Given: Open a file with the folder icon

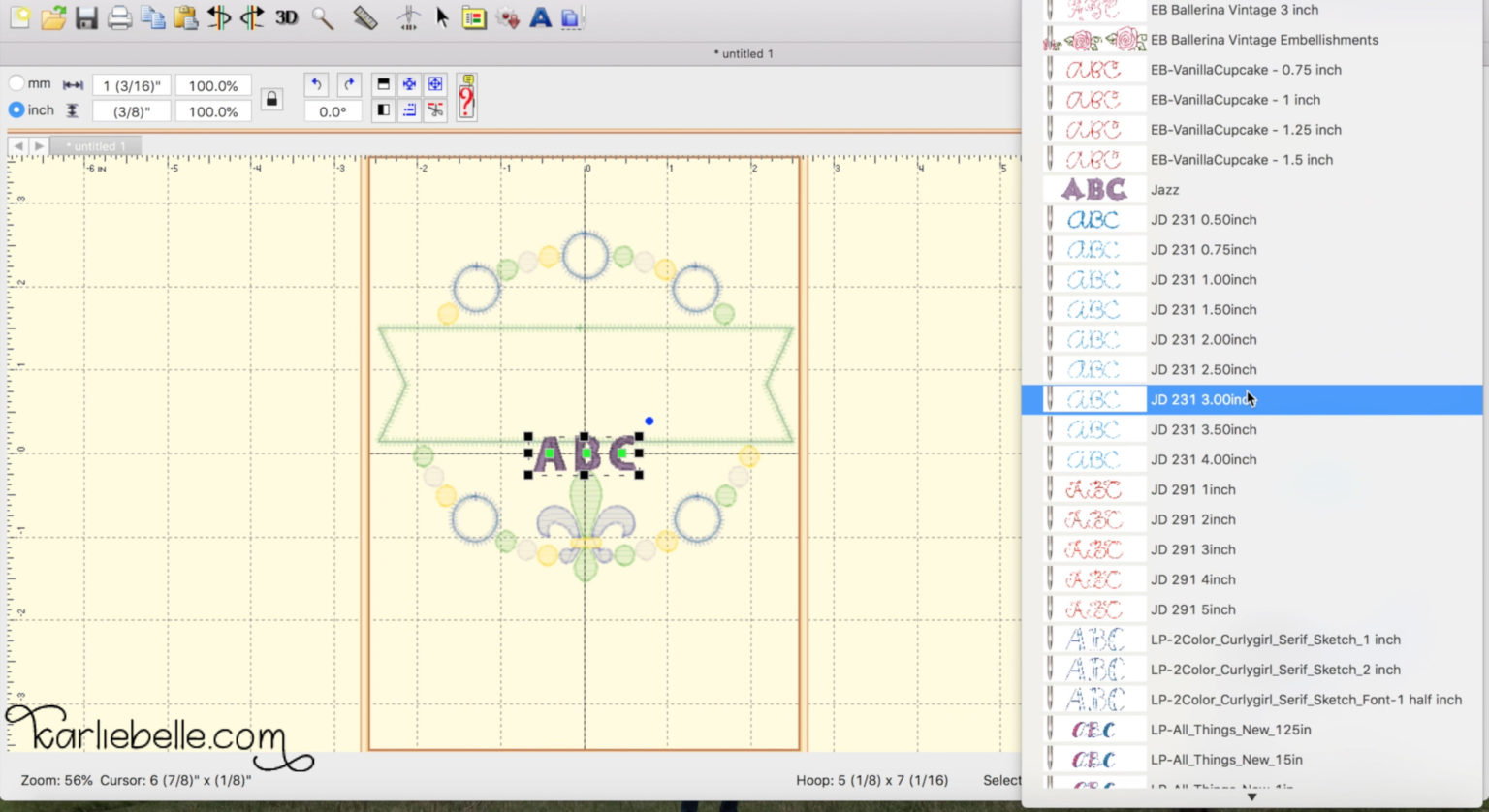Looking at the screenshot, I should pyautogui.click(x=53, y=17).
